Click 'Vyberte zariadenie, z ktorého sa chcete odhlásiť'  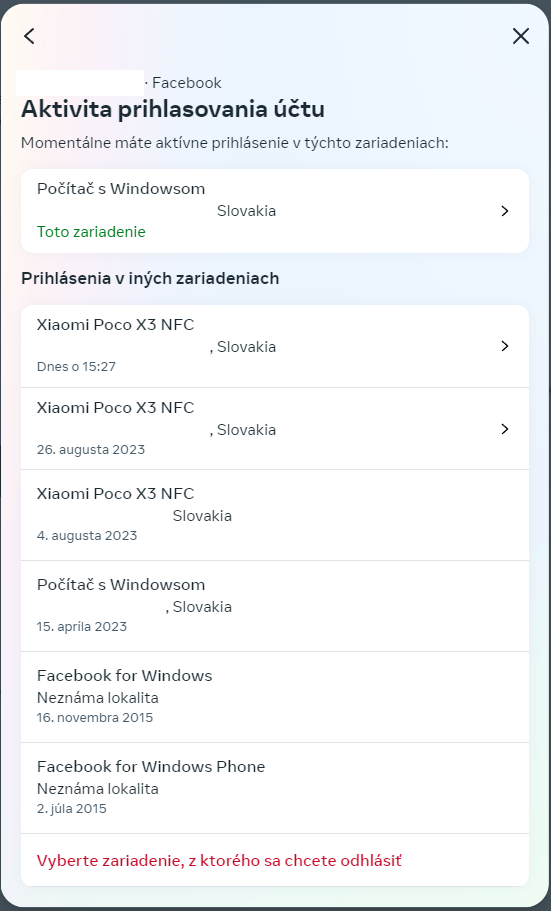219,860
